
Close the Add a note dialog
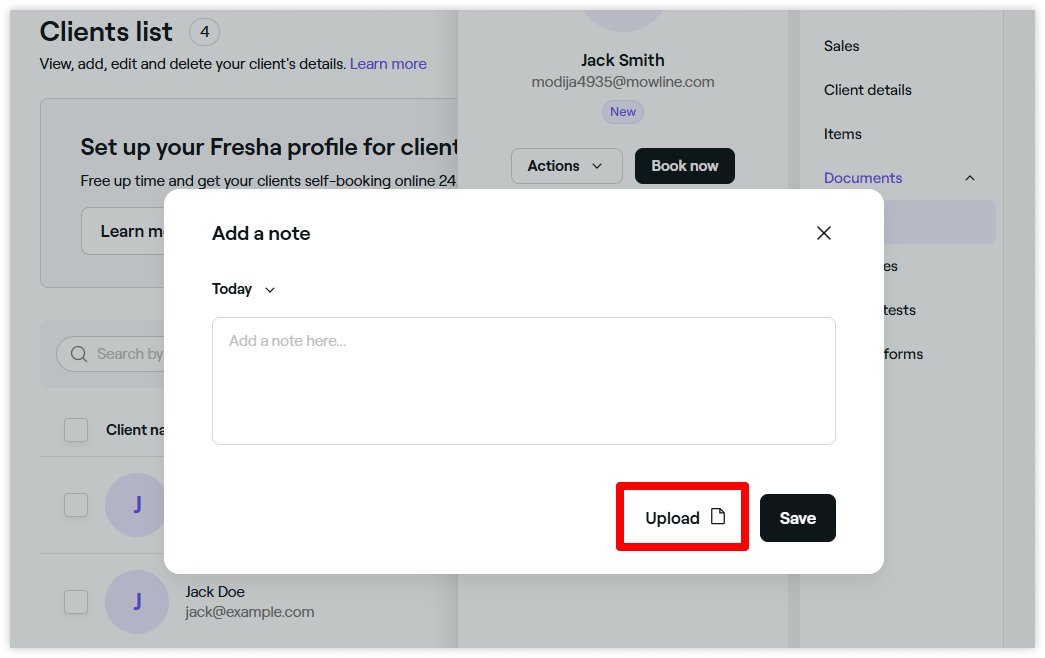(824, 233)
